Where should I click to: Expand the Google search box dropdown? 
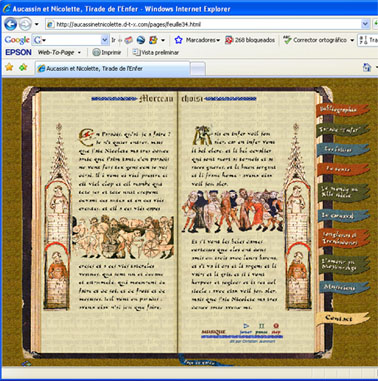click(x=104, y=40)
